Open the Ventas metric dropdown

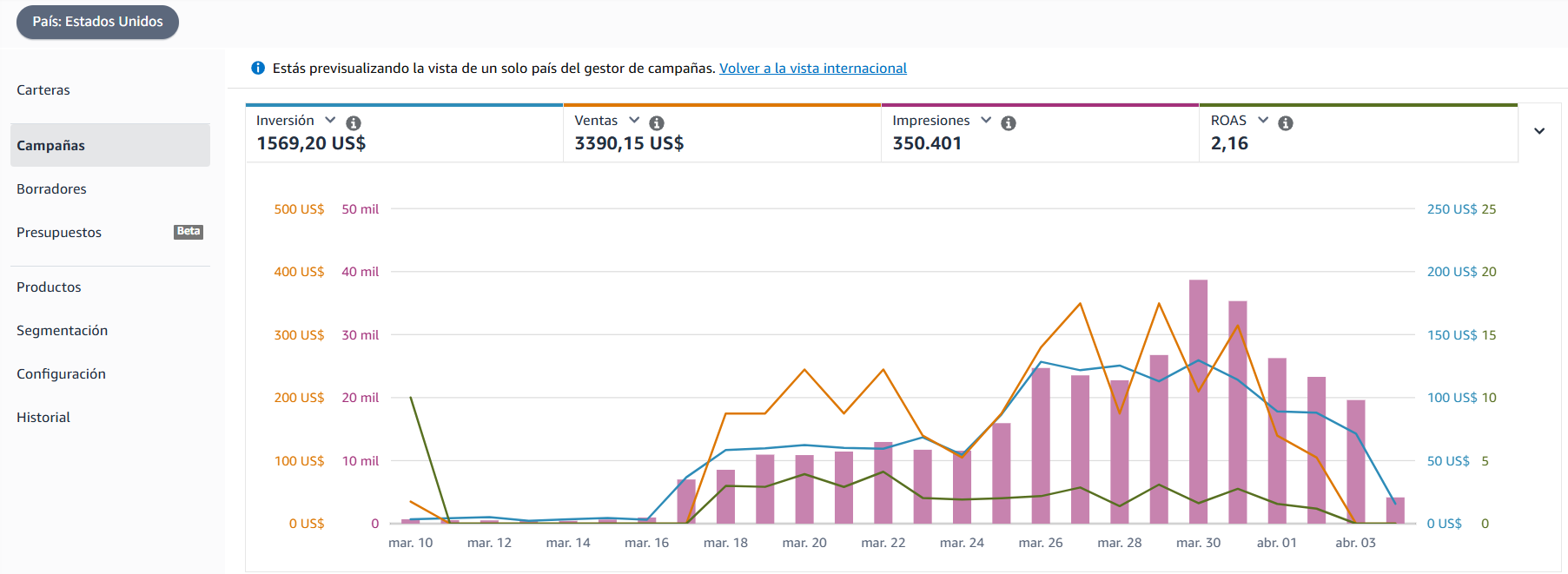634,120
